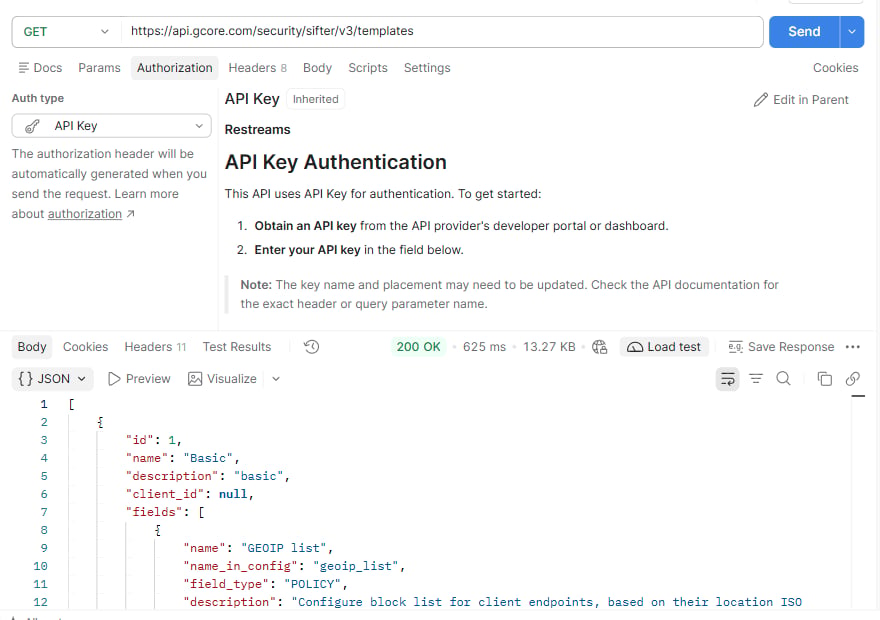
Task: Select the Authorization tab
Action: tap(175, 68)
